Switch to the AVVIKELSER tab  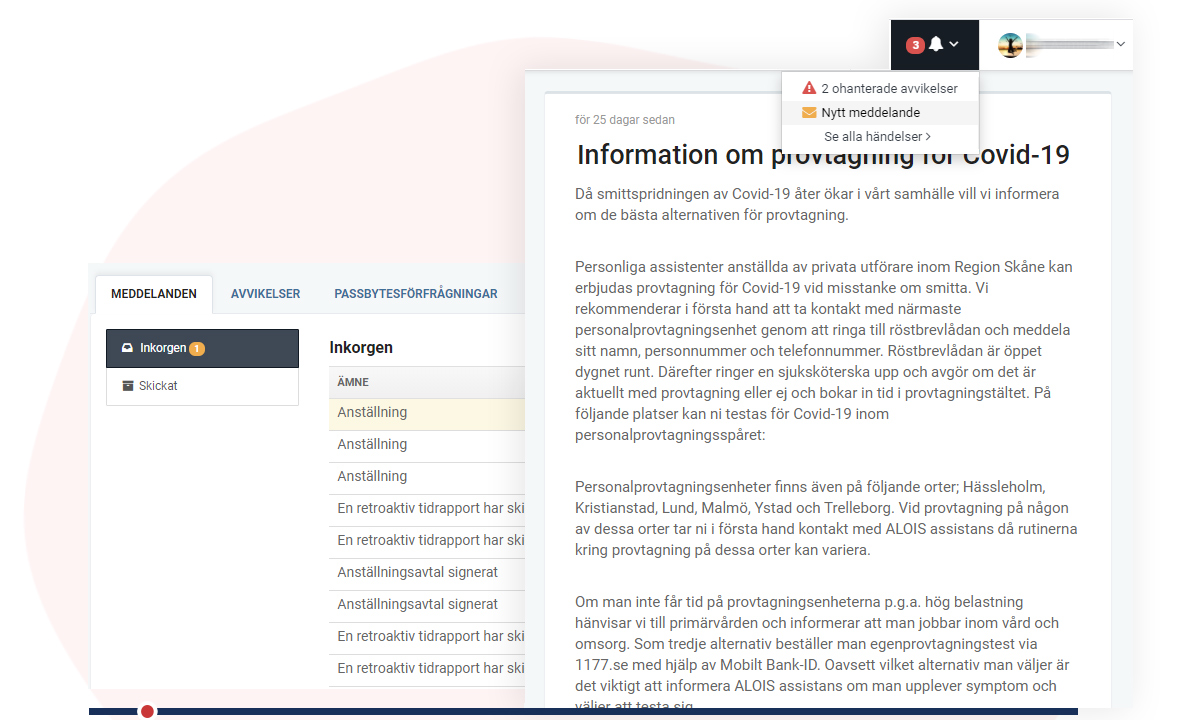(265, 293)
